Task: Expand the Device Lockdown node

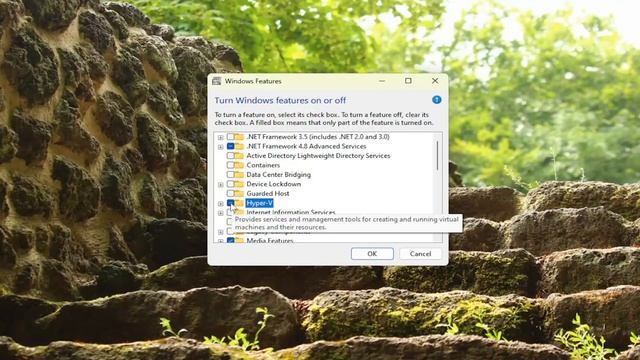Action: pyautogui.click(x=220, y=184)
